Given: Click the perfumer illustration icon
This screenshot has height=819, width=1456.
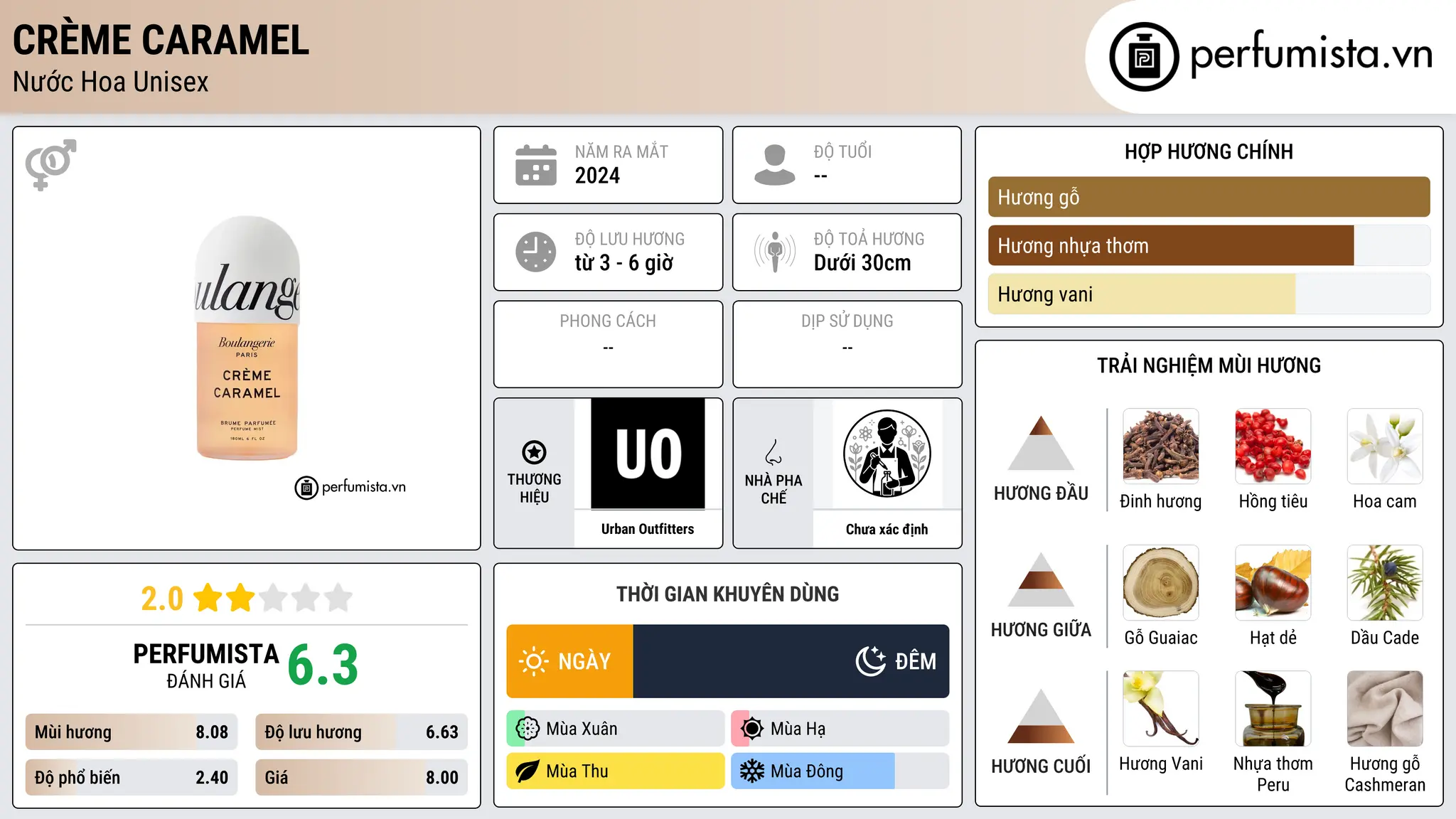Looking at the screenshot, I should [887, 454].
